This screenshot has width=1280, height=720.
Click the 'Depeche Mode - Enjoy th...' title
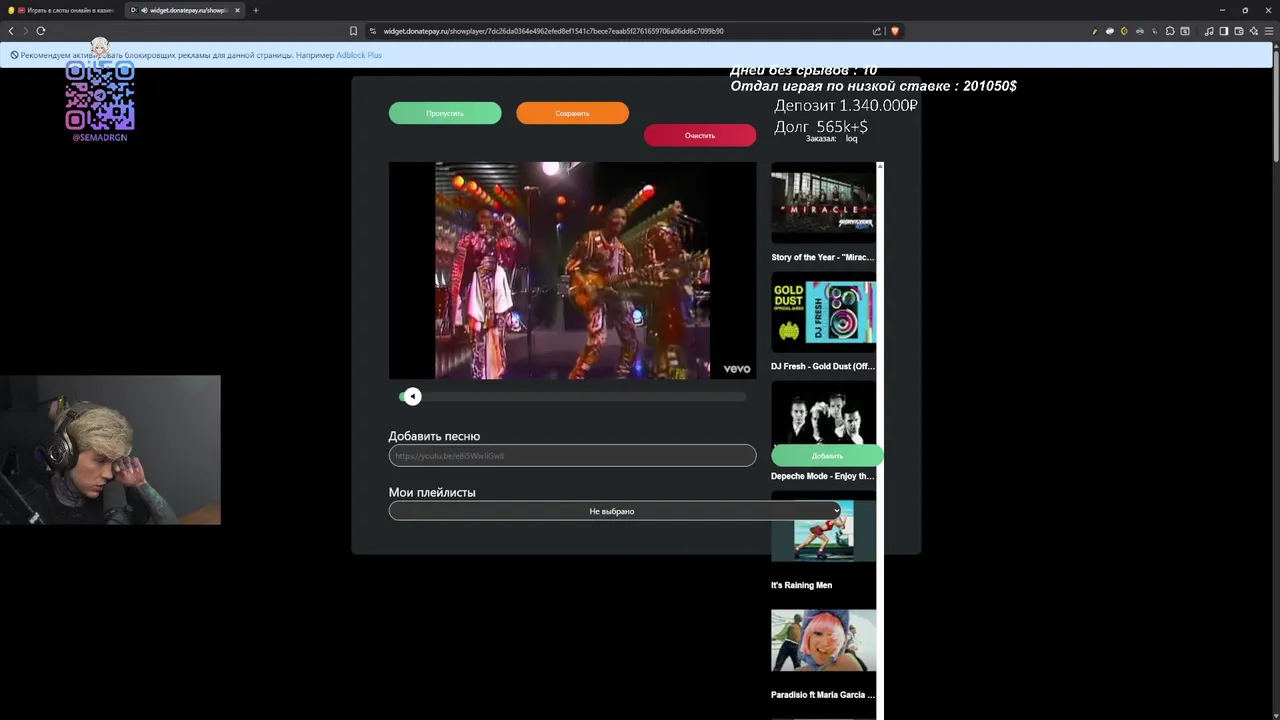[x=822, y=476]
